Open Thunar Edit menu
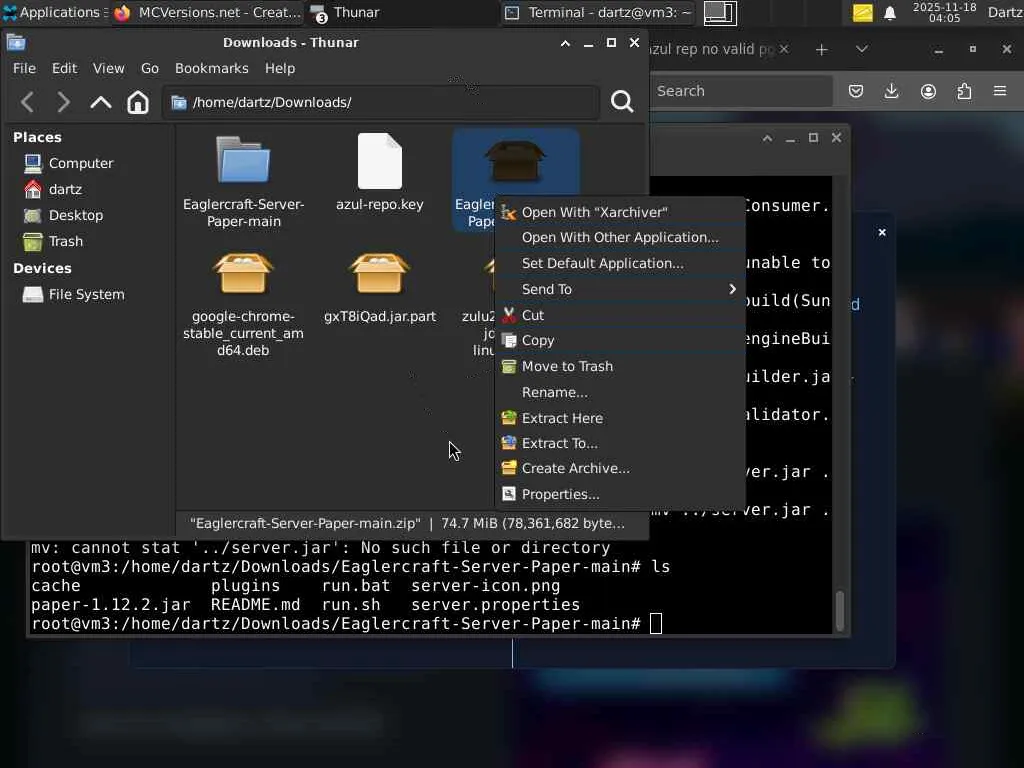This screenshot has height=768, width=1024. point(64,68)
